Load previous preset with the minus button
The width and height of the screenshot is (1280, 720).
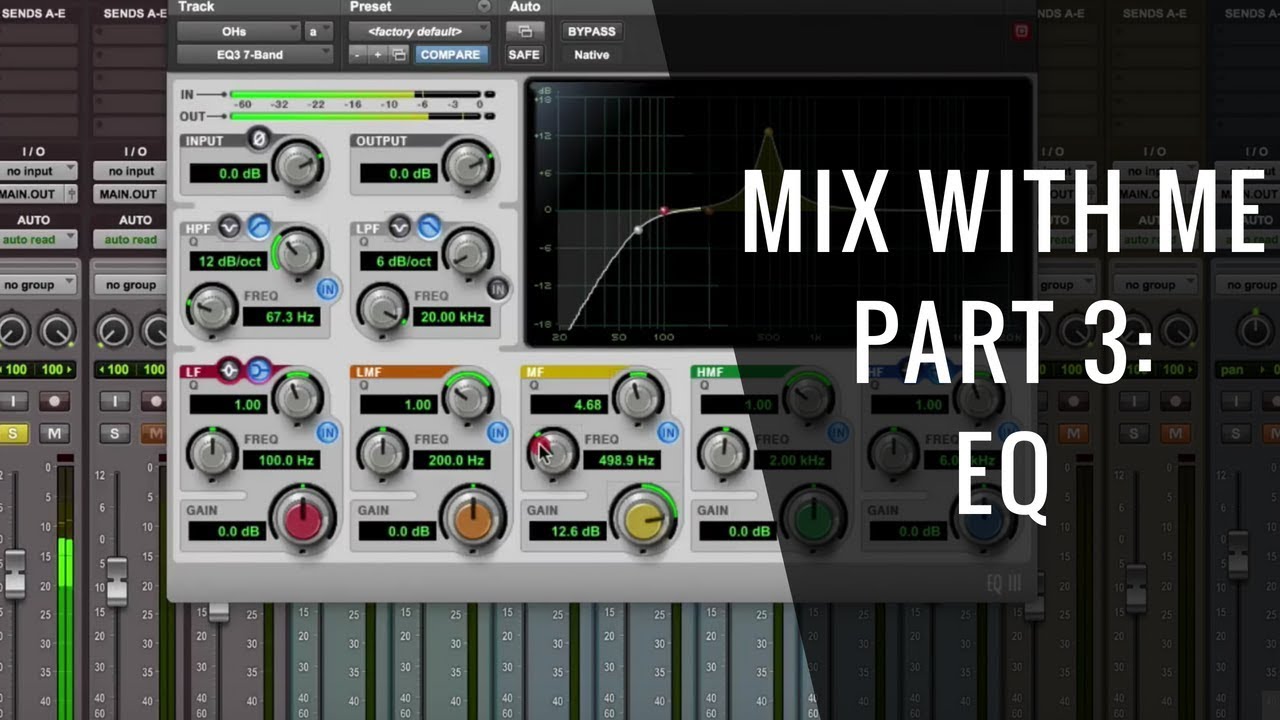[358, 55]
